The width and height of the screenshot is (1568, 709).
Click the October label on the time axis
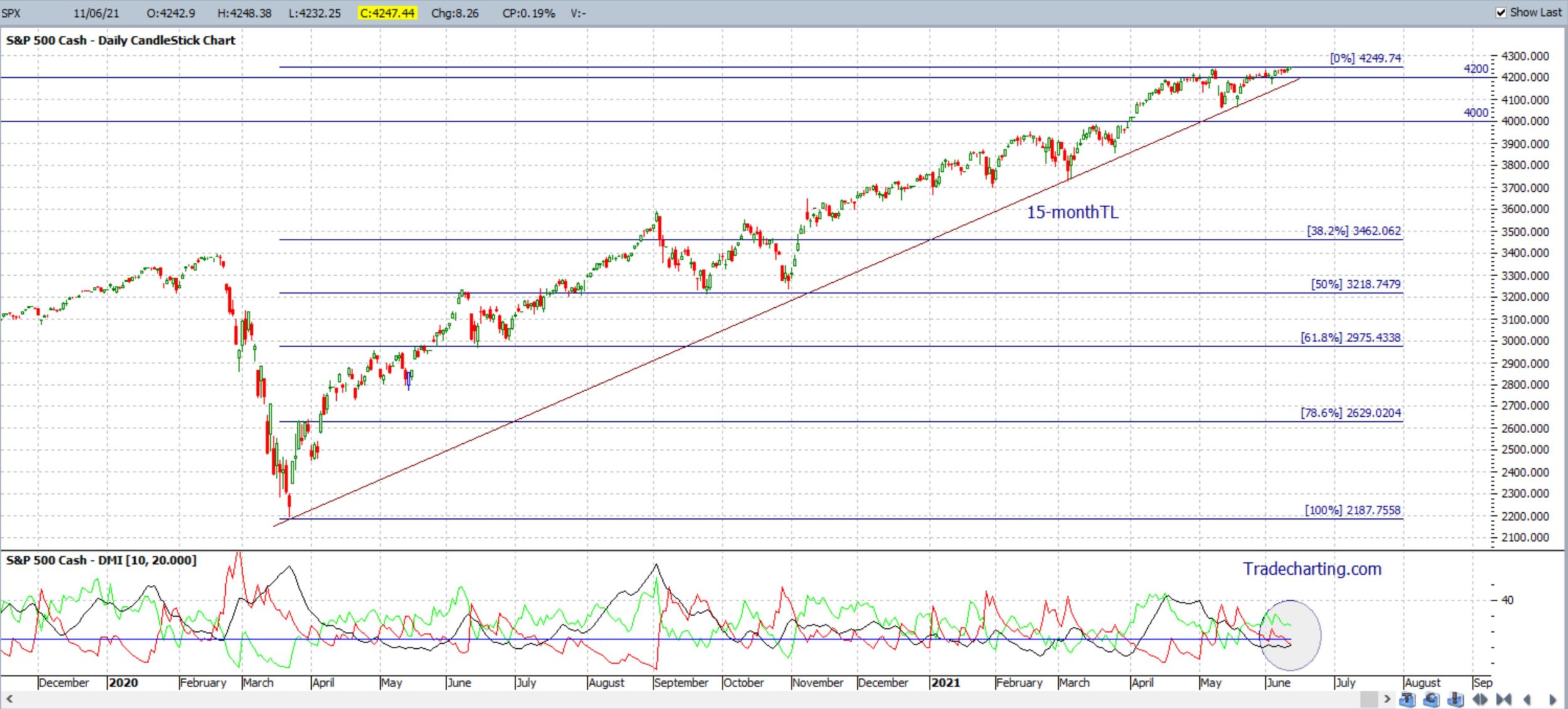point(744,682)
